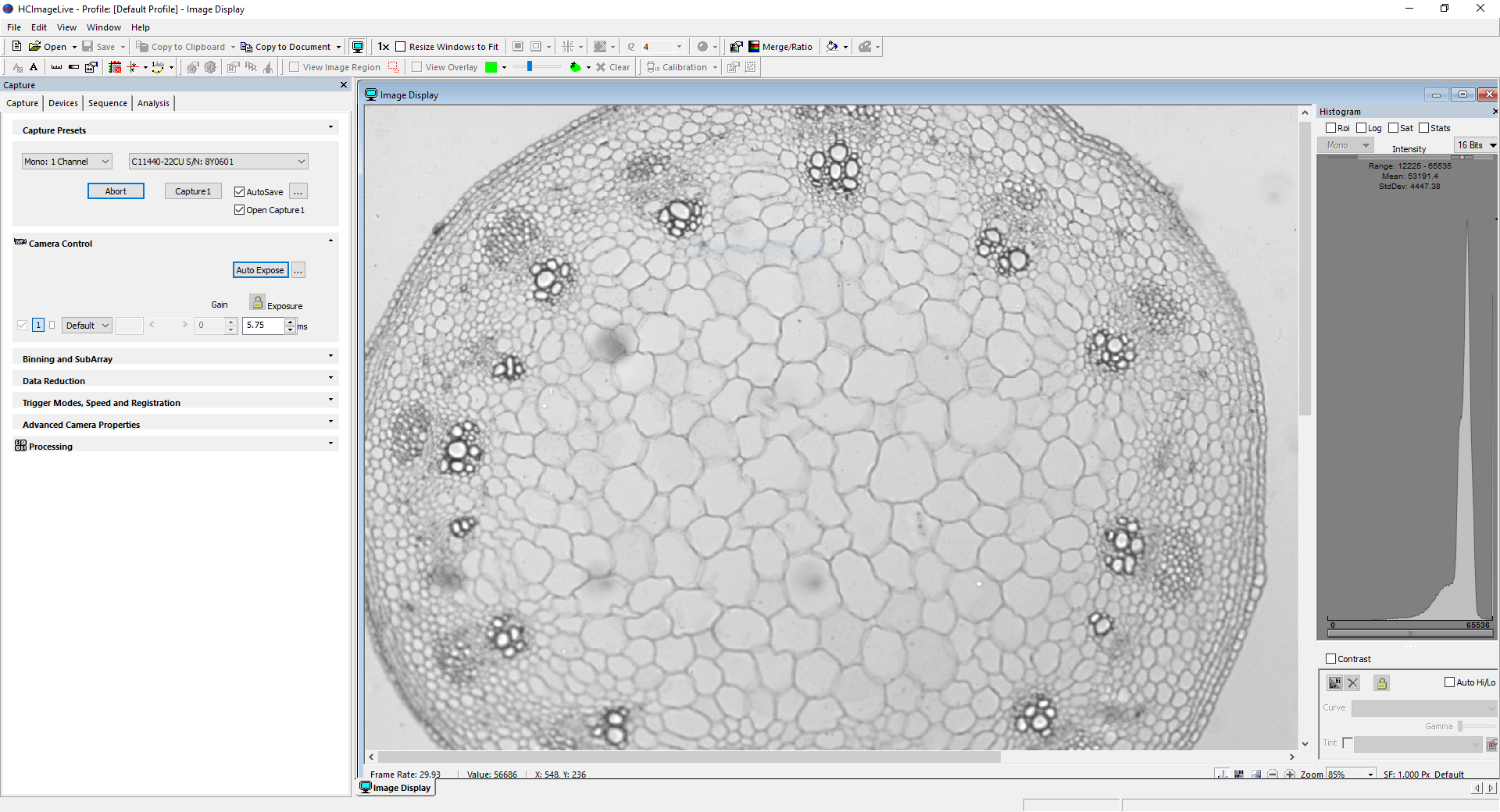Click the color properties icon before Merge/Ratio
Screen dimensions: 1500x812
point(736,47)
